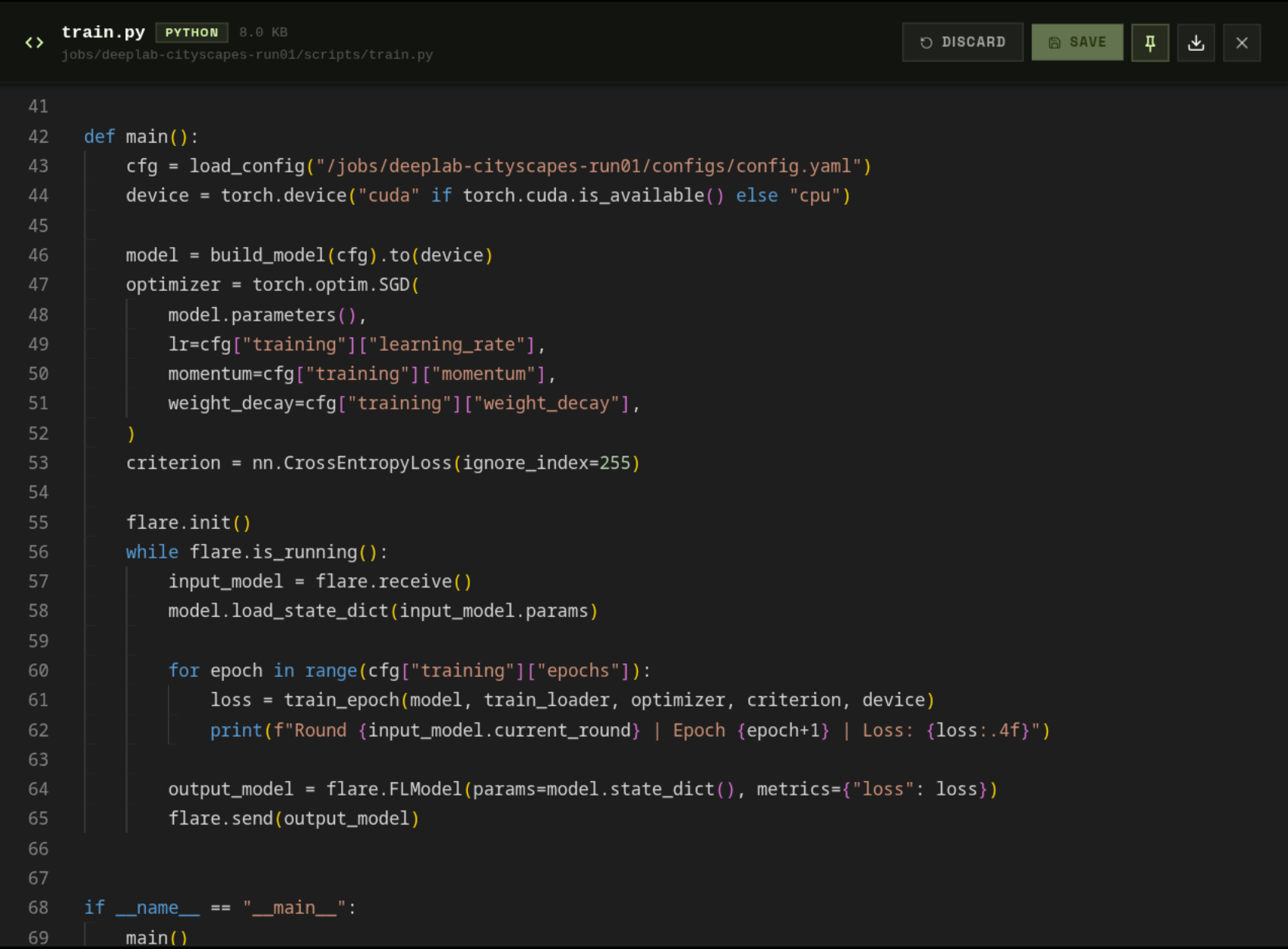This screenshot has width=1288, height=949.
Task: Click the PYTHON language badge
Action: coord(191,33)
